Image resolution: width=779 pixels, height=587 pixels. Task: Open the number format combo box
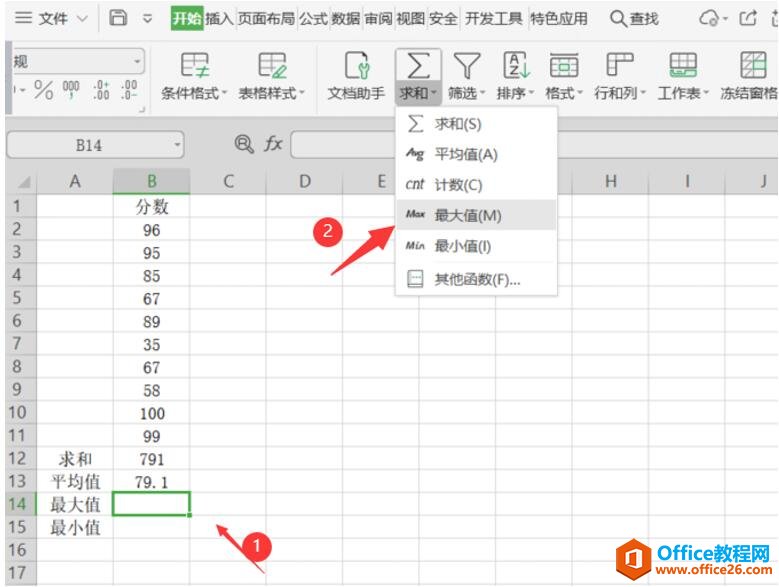tap(78, 62)
